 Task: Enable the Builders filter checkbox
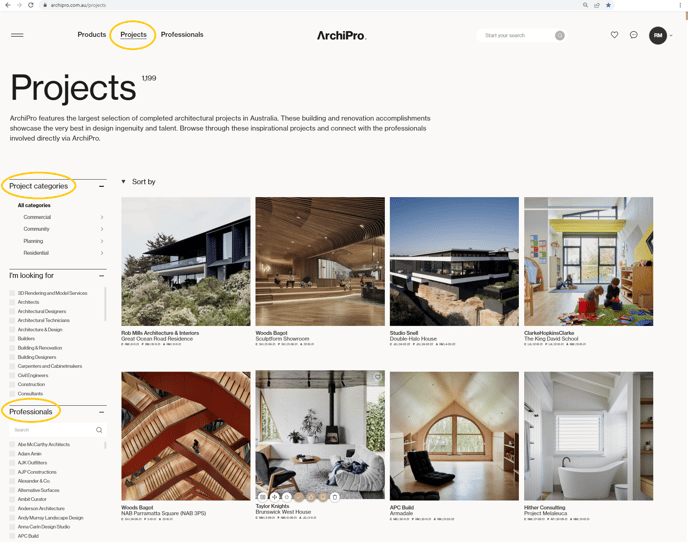[12, 338]
